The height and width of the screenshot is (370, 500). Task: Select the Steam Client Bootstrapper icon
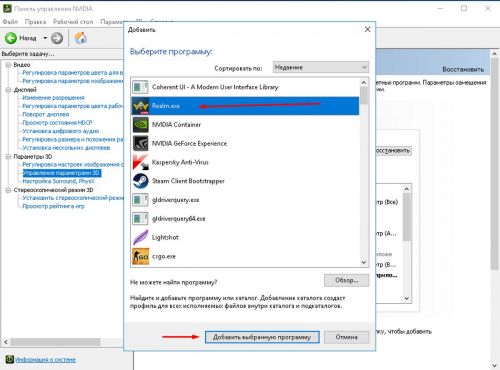pos(140,181)
